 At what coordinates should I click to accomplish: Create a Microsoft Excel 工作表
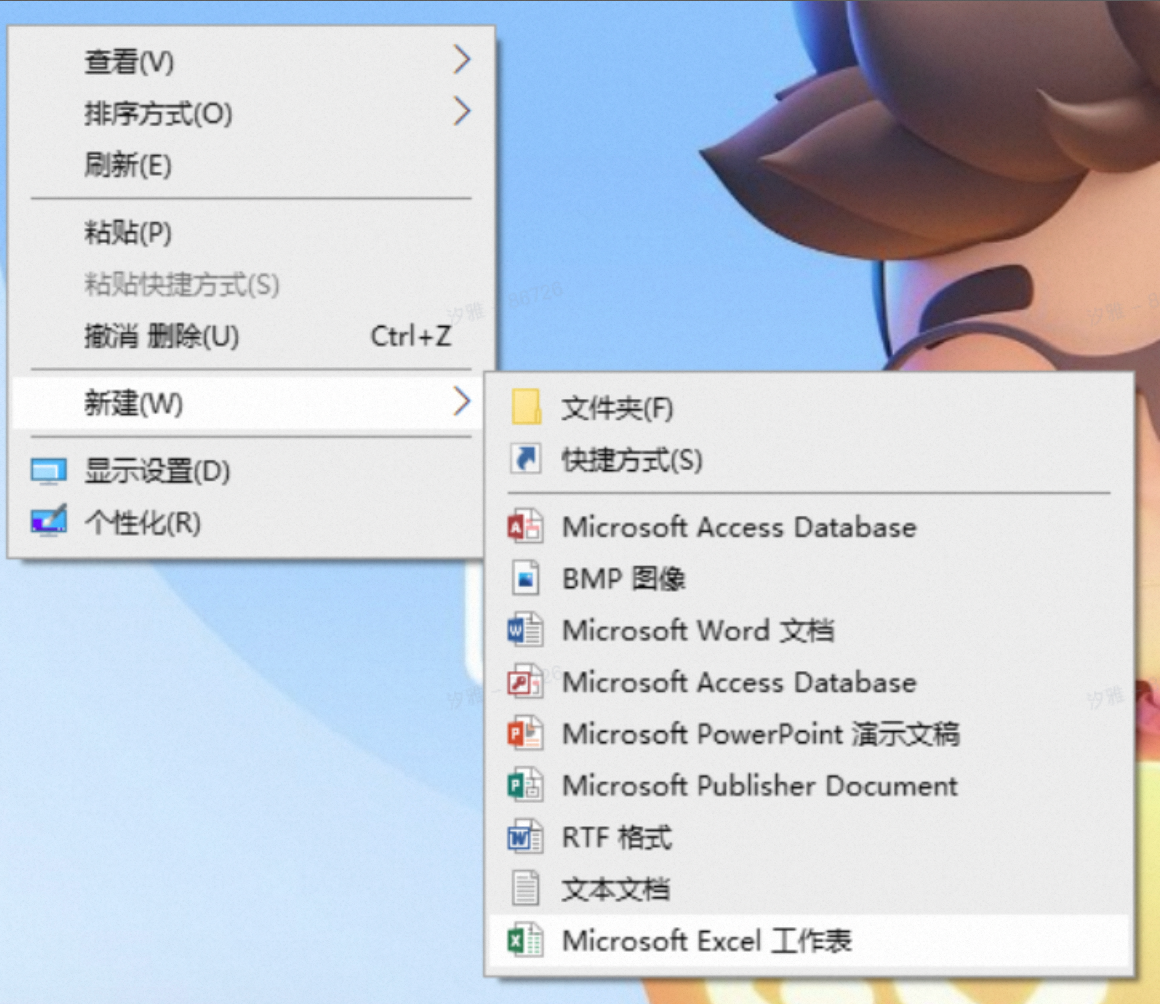point(809,941)
